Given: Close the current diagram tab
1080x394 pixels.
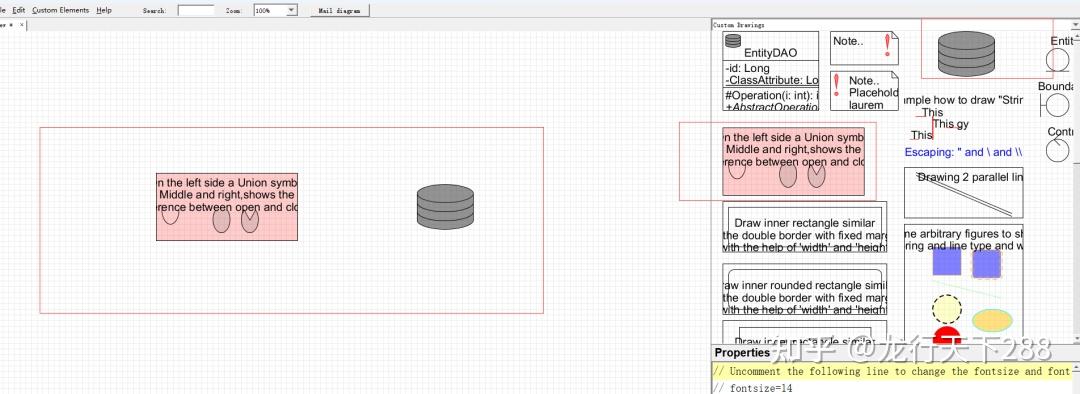Looking at the screenshot, I should click(x=21, y=25).
